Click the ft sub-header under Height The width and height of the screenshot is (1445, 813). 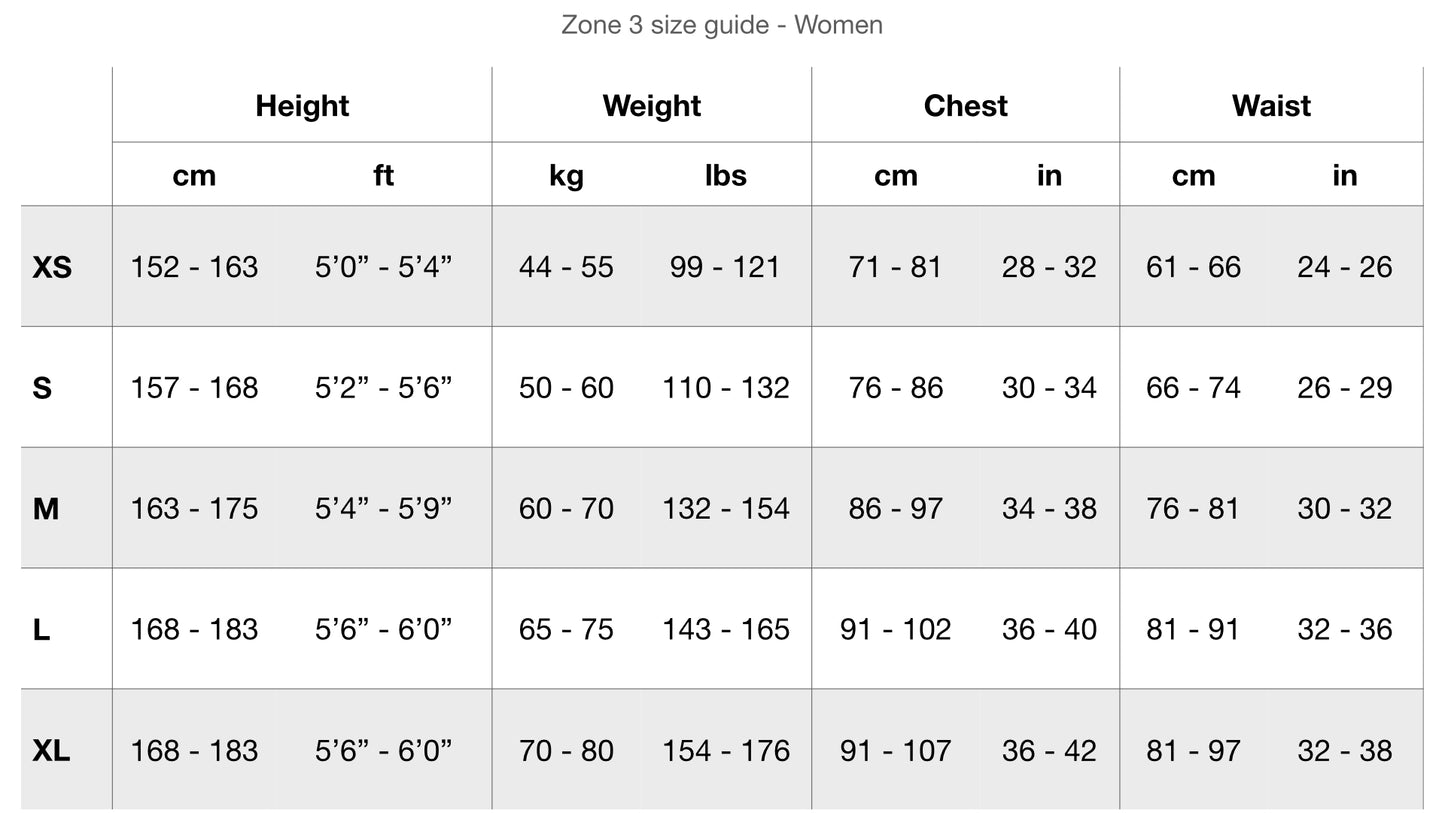(384, 175)
